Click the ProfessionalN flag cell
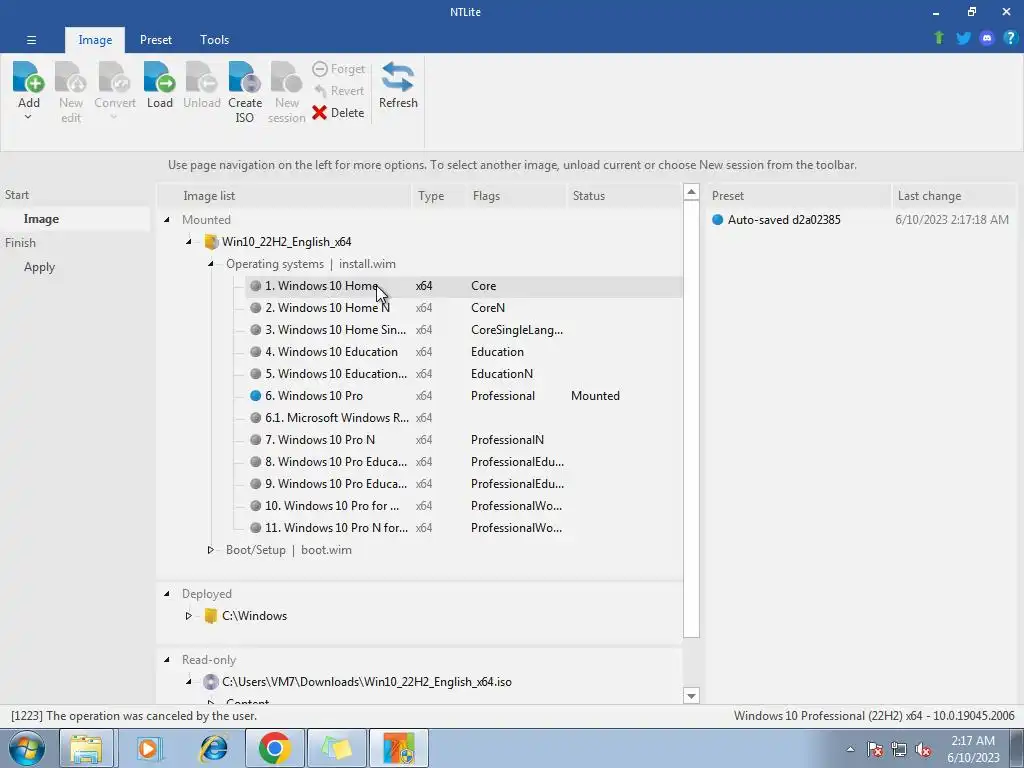Image resolution: width=1024 pixels, height=768 pixels. (507, 440)
